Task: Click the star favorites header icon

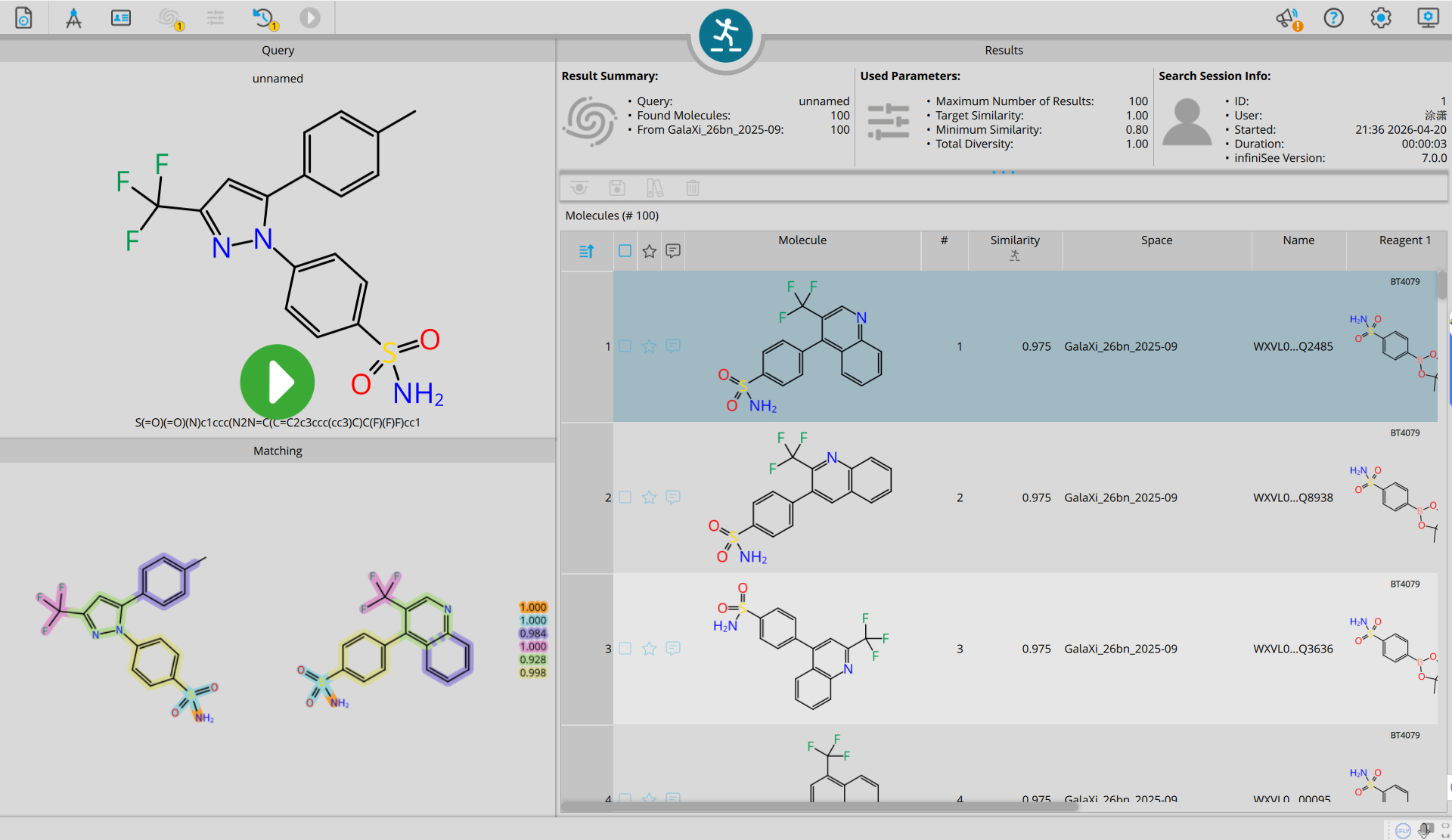Action: tap(649, 251)
